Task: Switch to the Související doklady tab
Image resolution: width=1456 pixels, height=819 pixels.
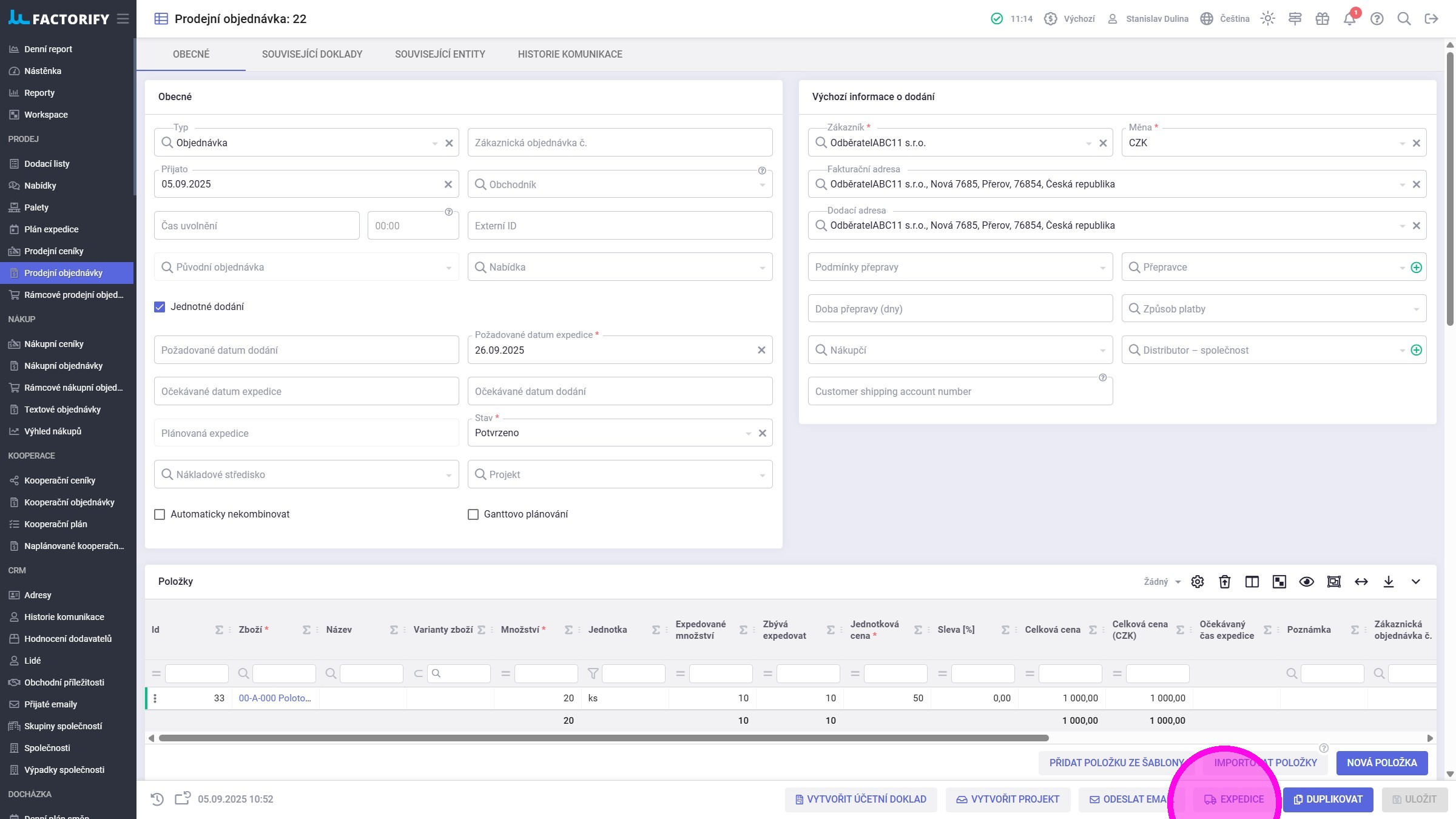Action: pos(312,55)
